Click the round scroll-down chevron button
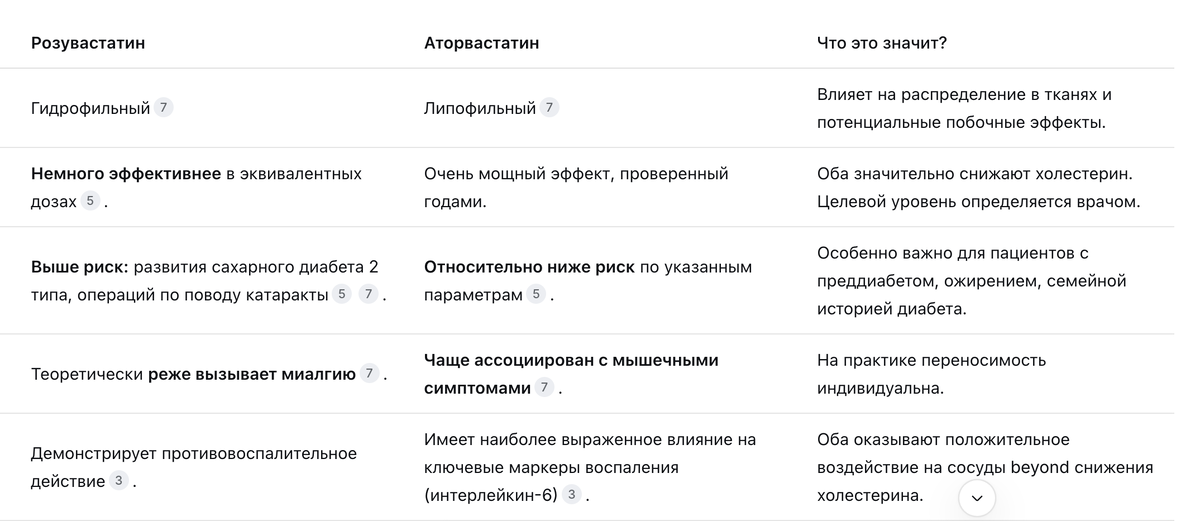1200x521 pixels. tap(977, 498)
